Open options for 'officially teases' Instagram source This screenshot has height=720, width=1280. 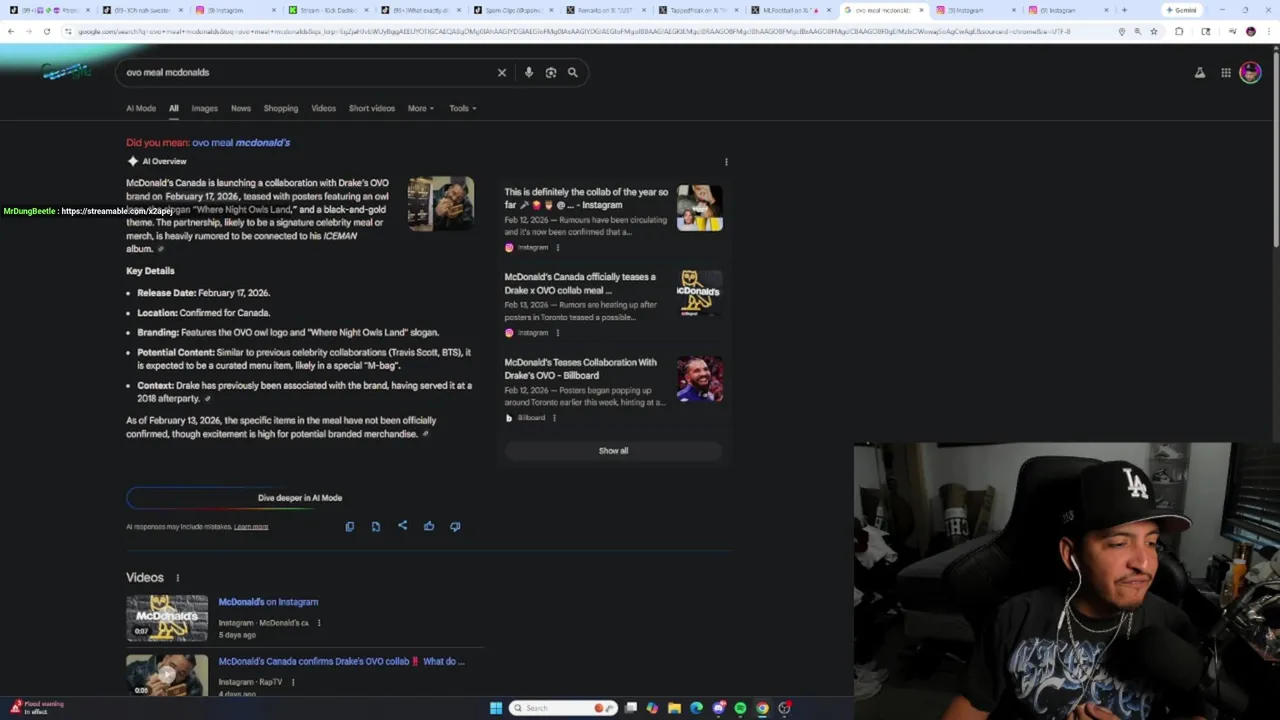click(557, 332)
